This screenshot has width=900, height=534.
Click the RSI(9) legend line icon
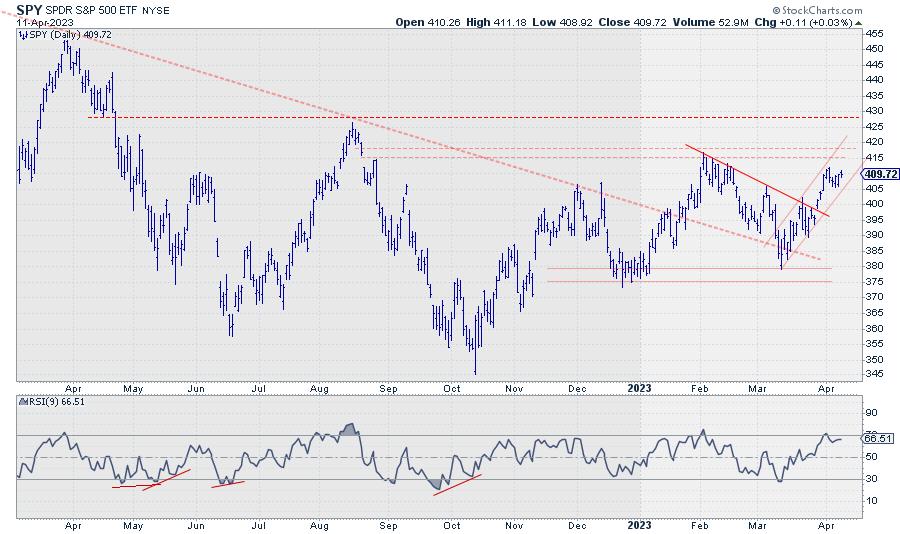24,401
